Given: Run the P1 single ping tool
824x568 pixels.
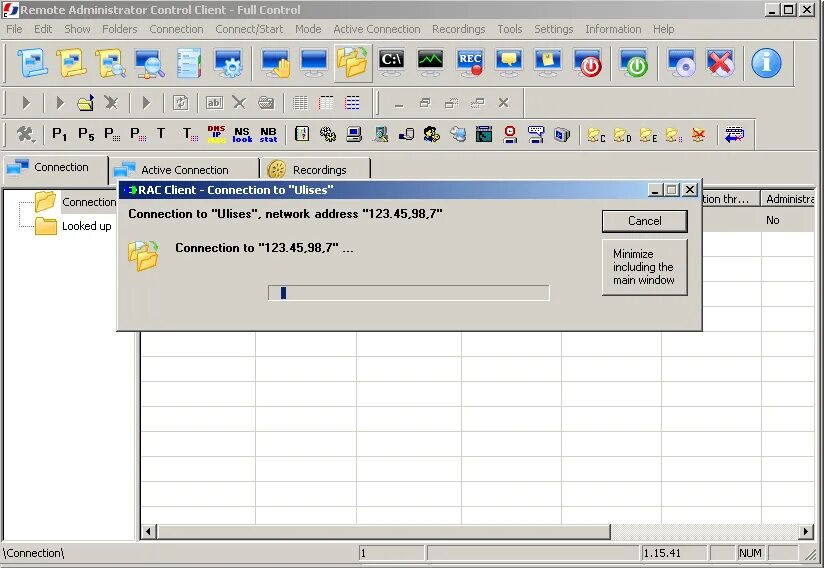Looking at the screenshot, I should tap(59, 135).
